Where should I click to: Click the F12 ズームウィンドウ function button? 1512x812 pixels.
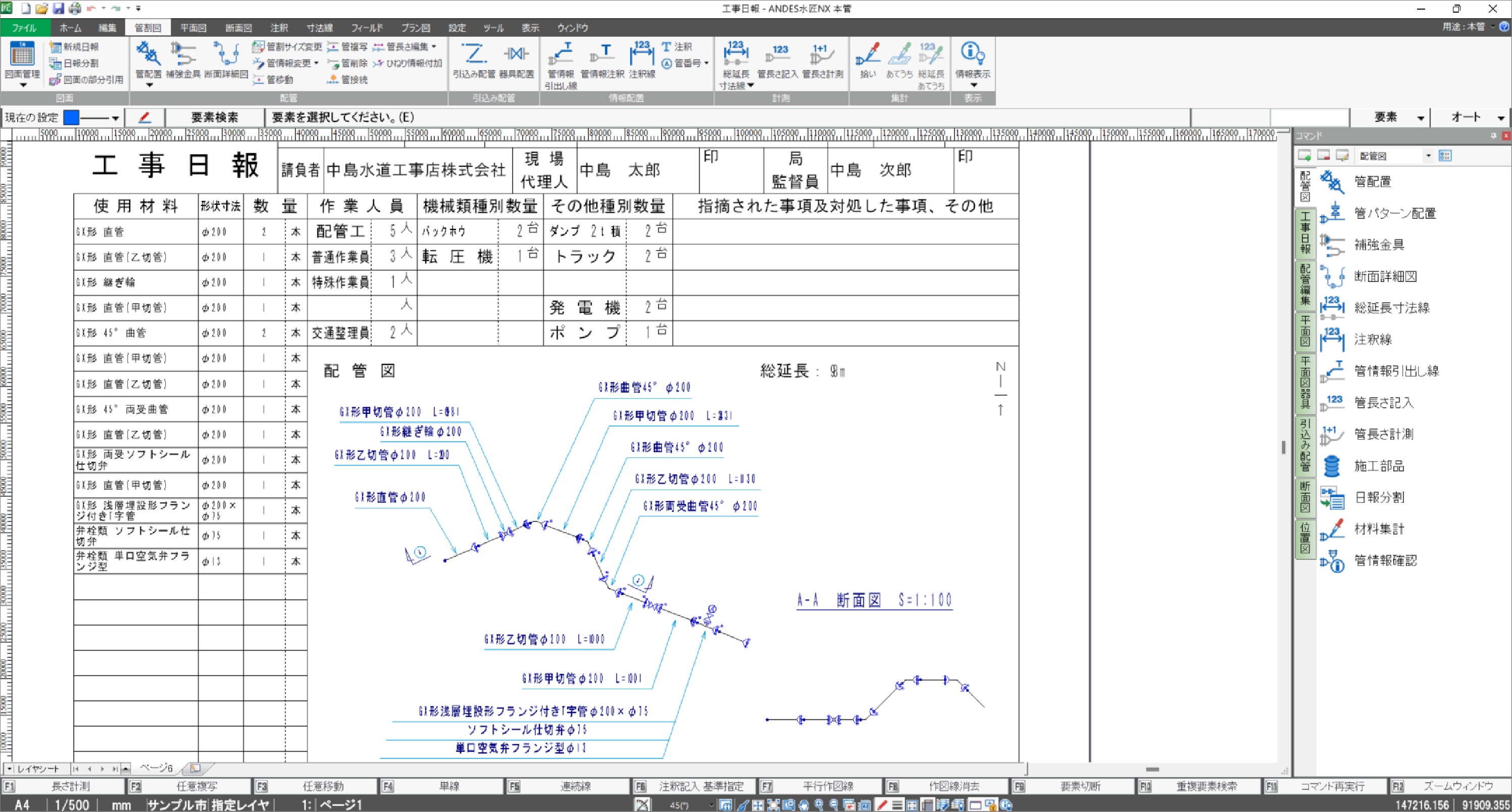(1451, 786)
